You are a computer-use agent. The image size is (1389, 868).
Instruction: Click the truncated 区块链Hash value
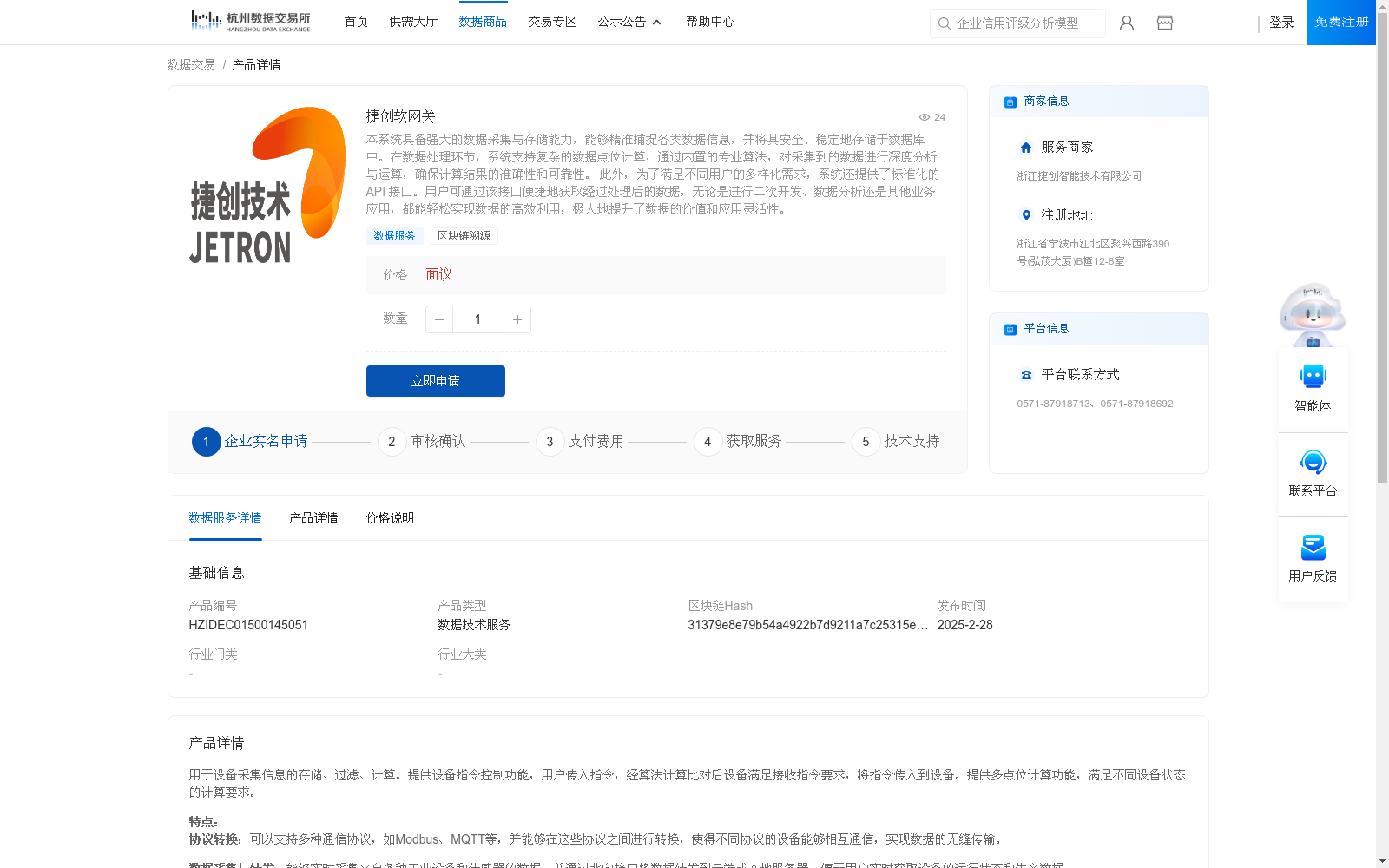807,625
